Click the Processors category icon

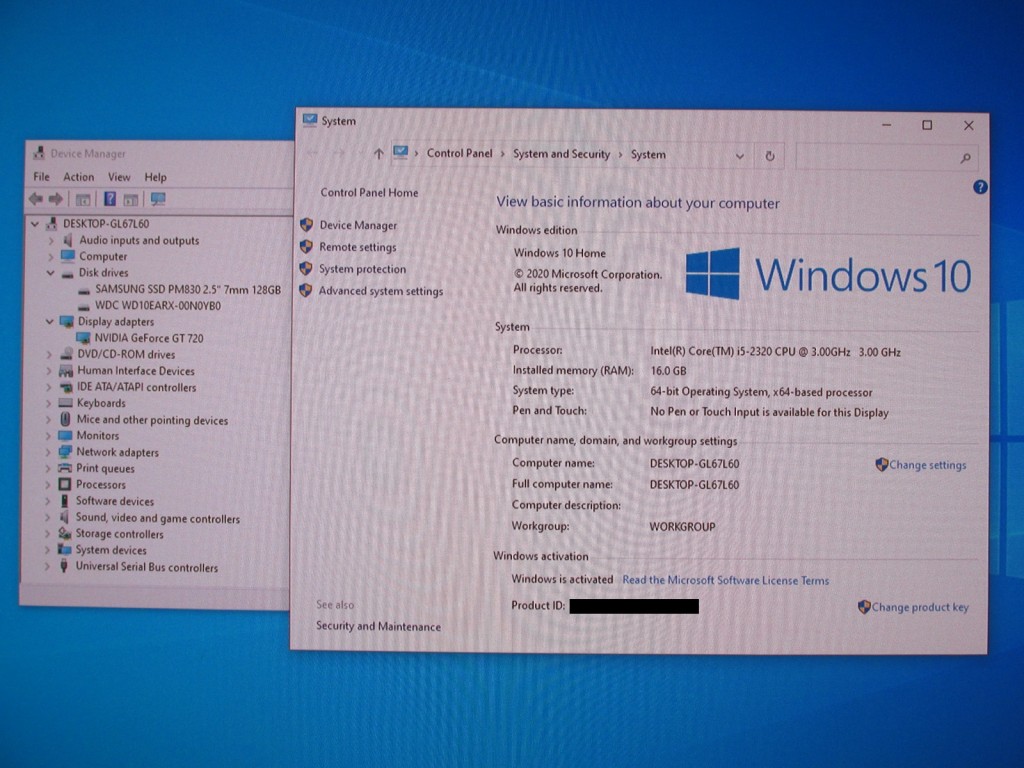click(65, 484)
